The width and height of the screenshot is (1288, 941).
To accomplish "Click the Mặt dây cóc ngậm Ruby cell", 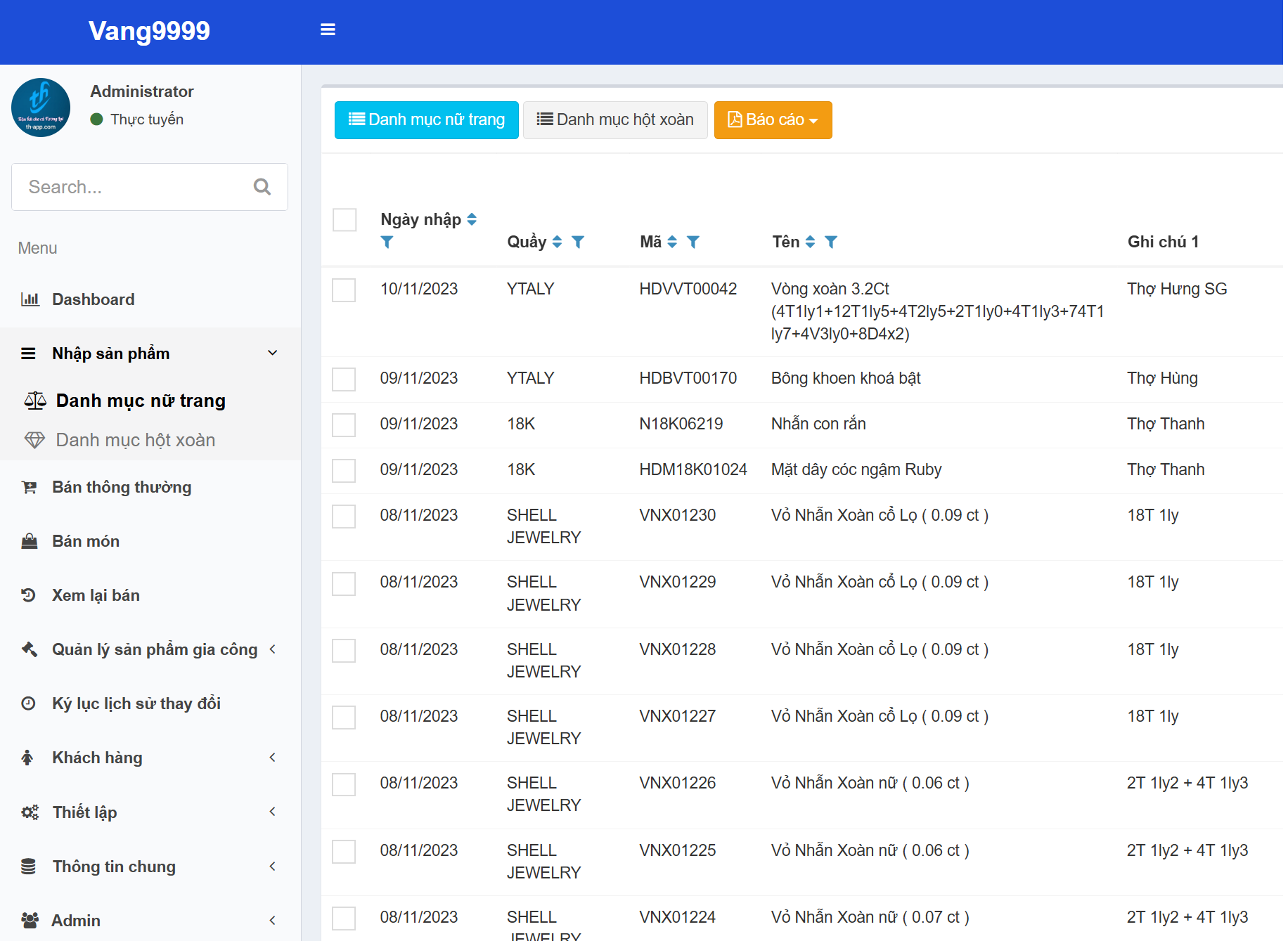I will click(856, 469).
